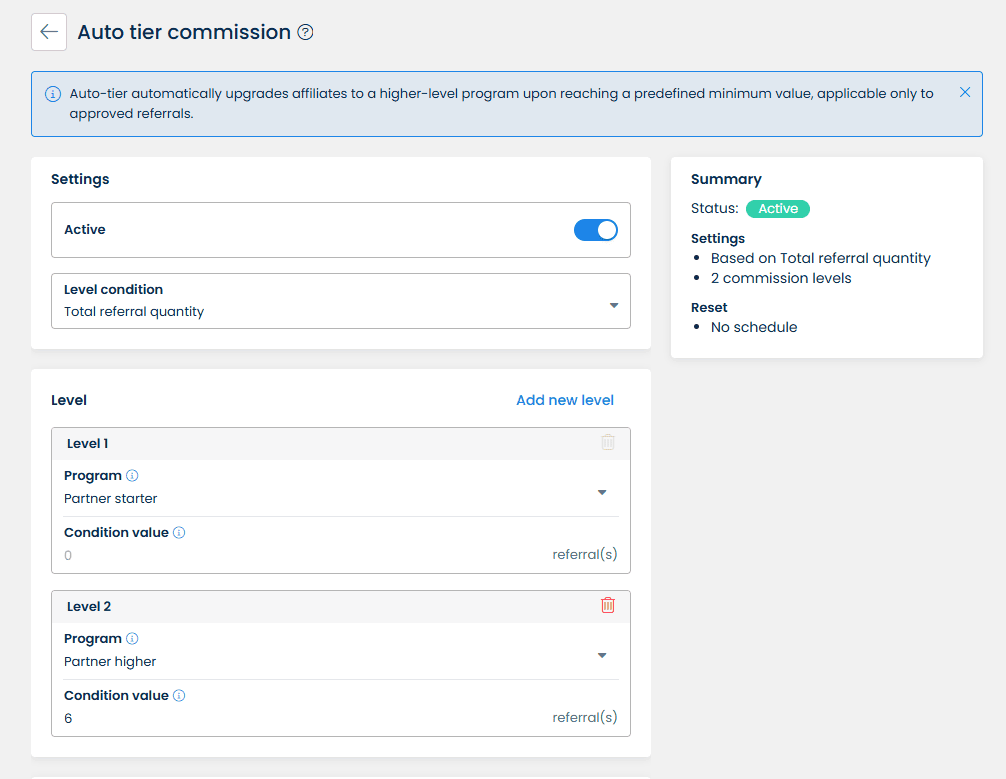Show Condition value info tooltip in Level 1
The image size is (1006, 779).
click(179, 533)
